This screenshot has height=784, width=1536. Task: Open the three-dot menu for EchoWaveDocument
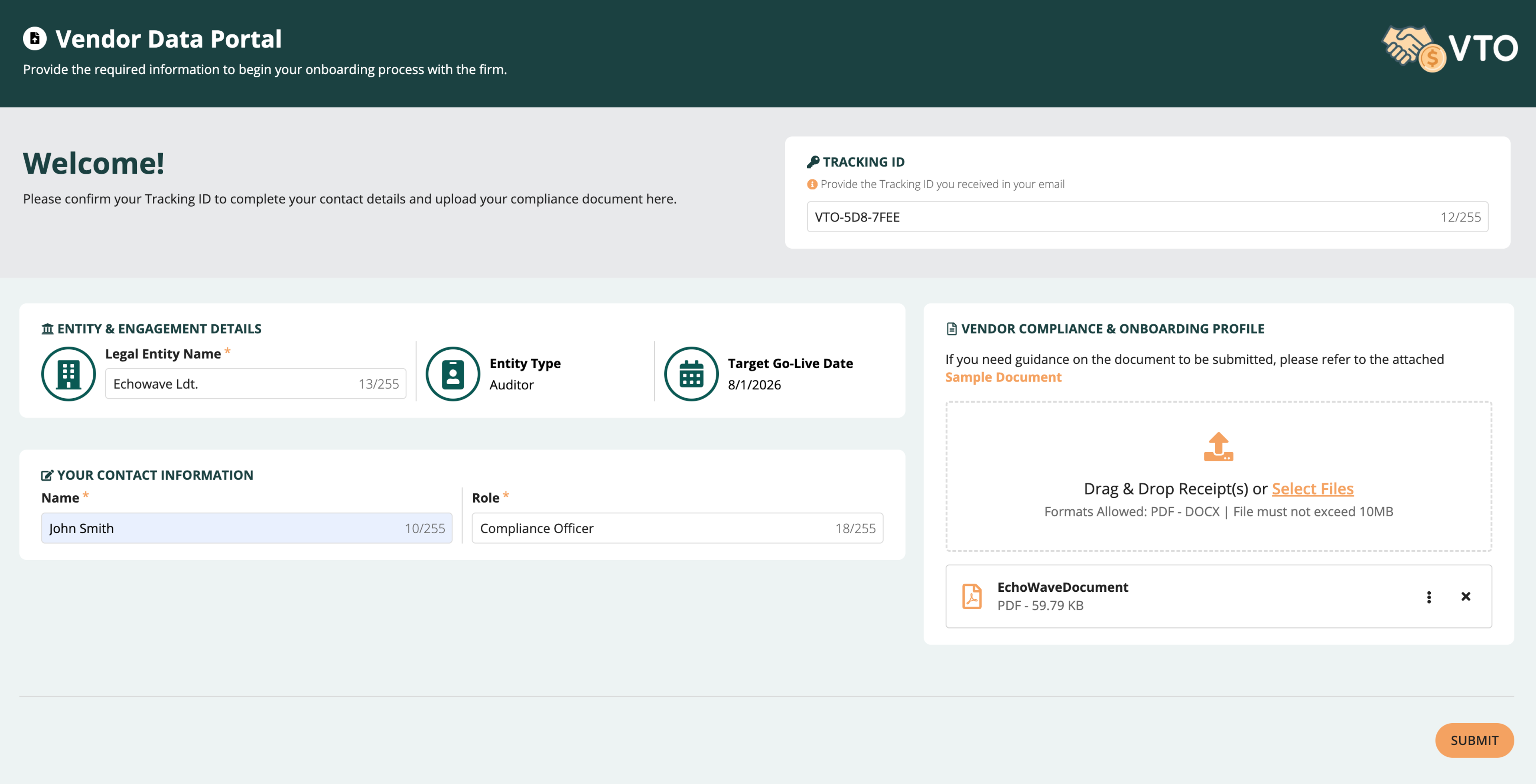click(x=1429, y=597)
